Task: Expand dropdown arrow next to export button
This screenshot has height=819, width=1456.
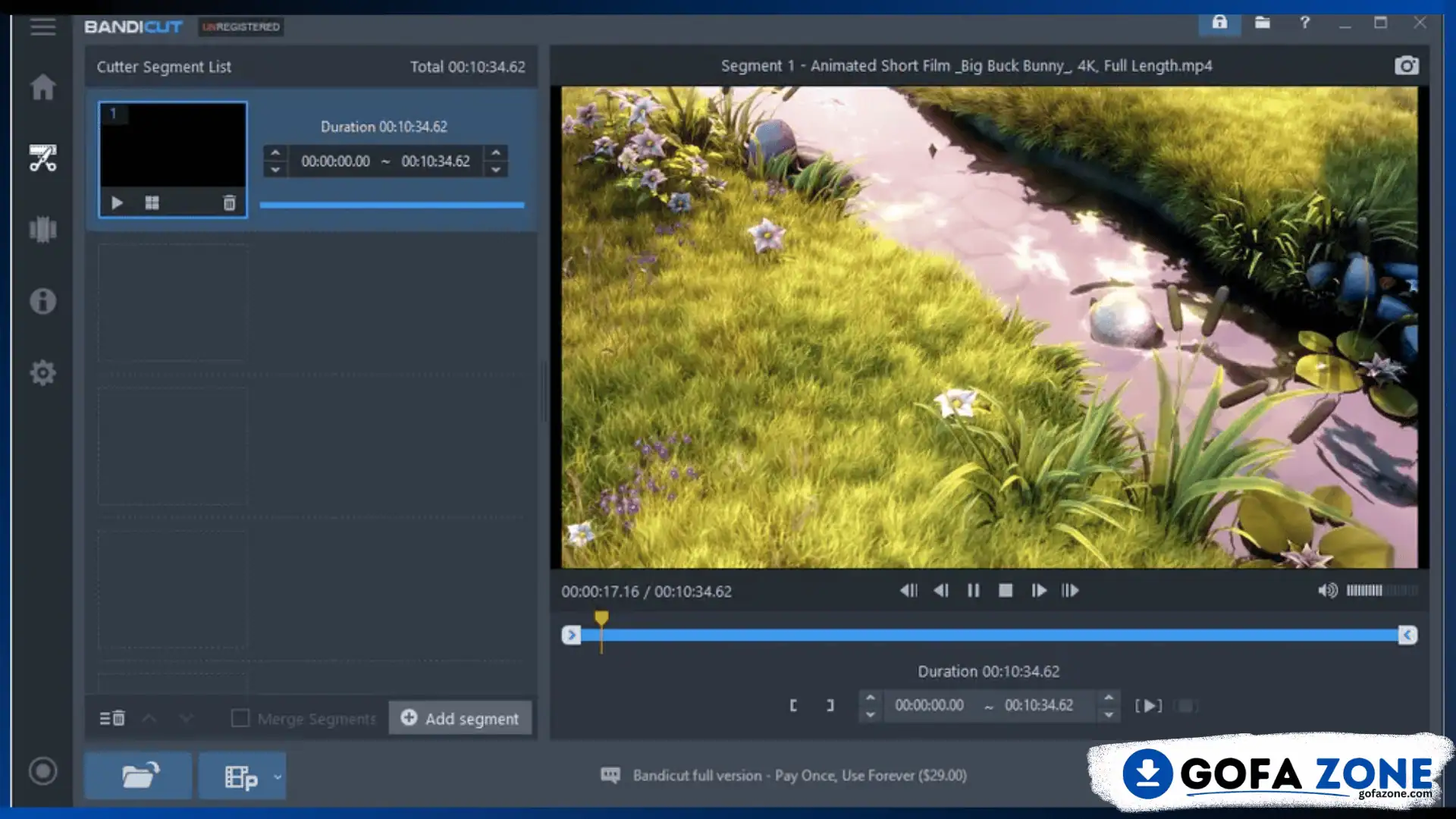Action: coord(278,777)
